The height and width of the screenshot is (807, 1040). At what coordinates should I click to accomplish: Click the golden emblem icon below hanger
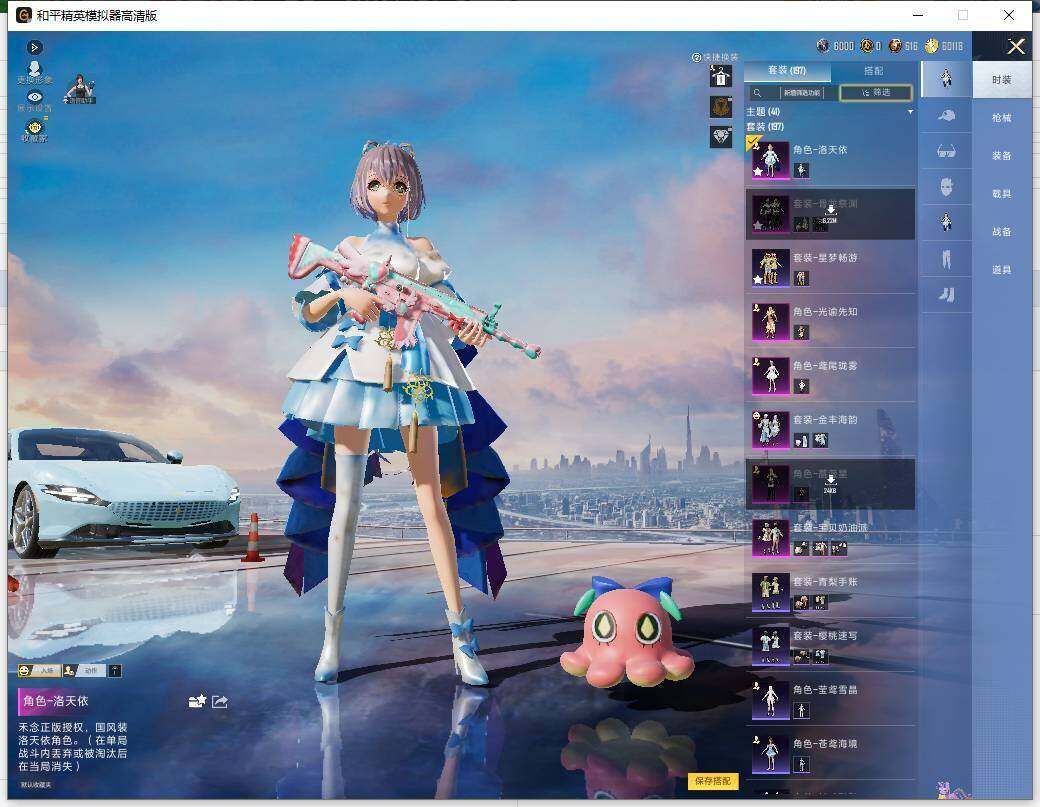coord(721,106)
